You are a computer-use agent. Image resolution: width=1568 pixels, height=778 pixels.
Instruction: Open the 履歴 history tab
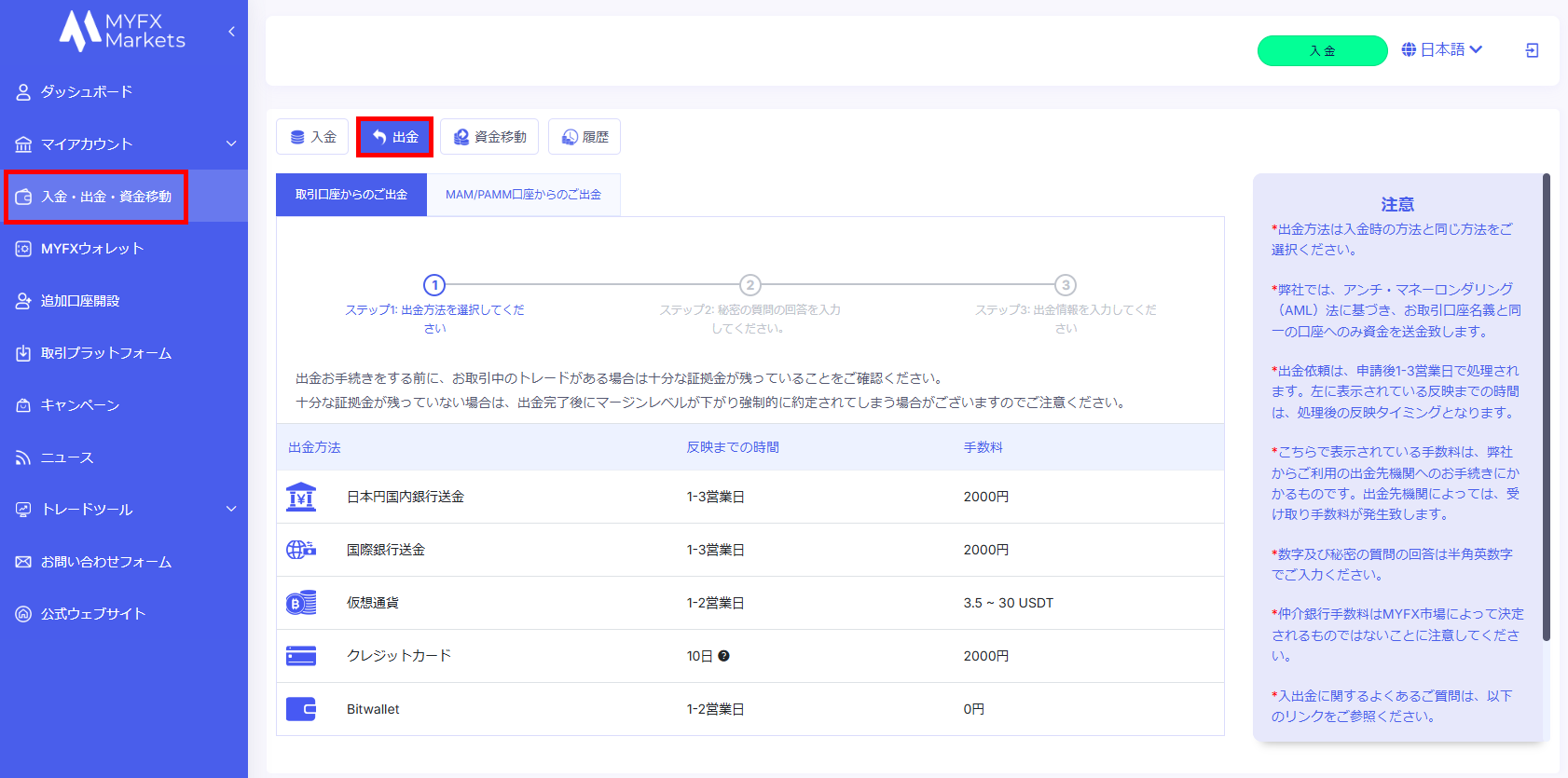tap(585, 137)
